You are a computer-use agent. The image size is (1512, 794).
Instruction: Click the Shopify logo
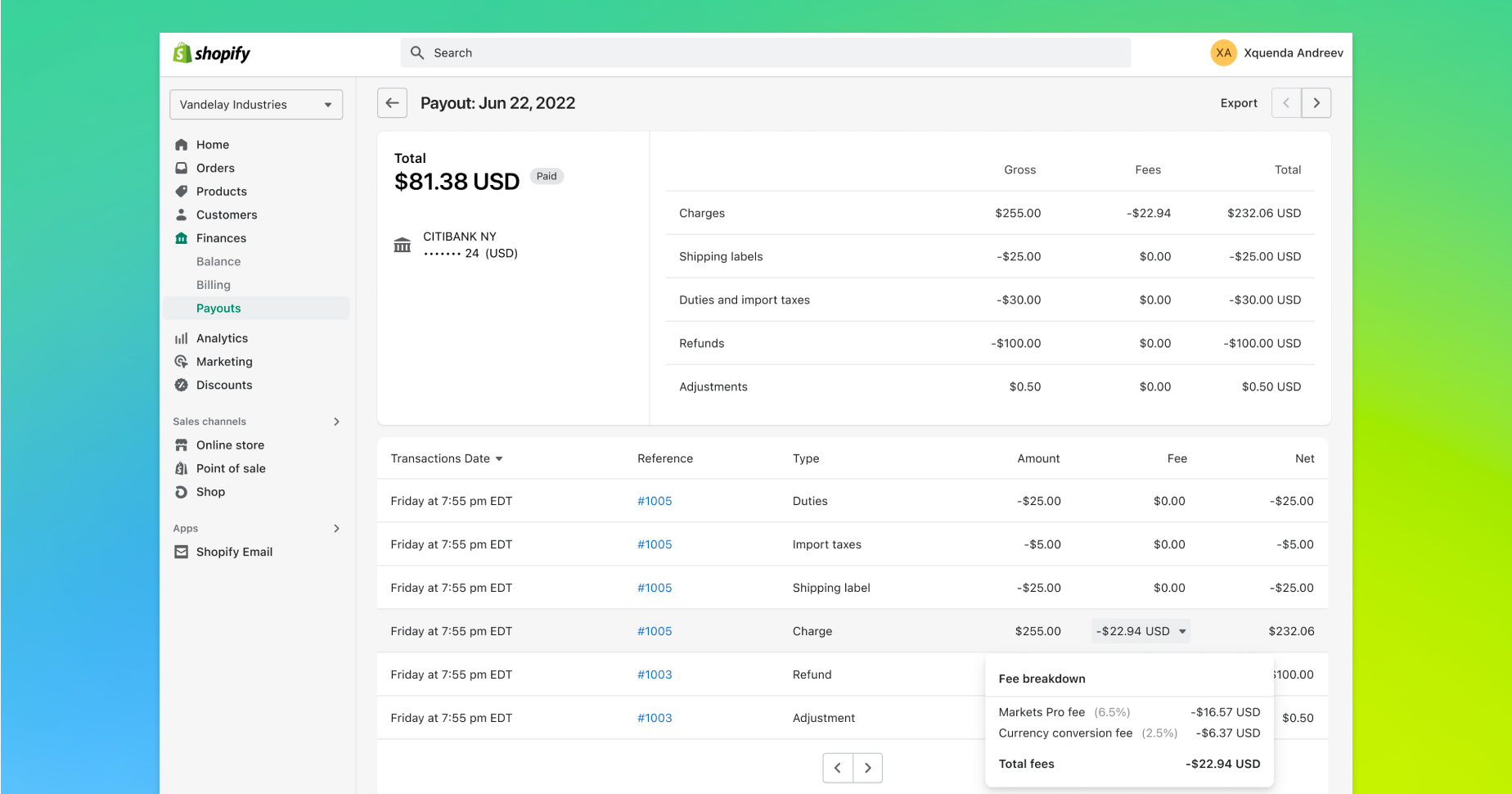211,52
